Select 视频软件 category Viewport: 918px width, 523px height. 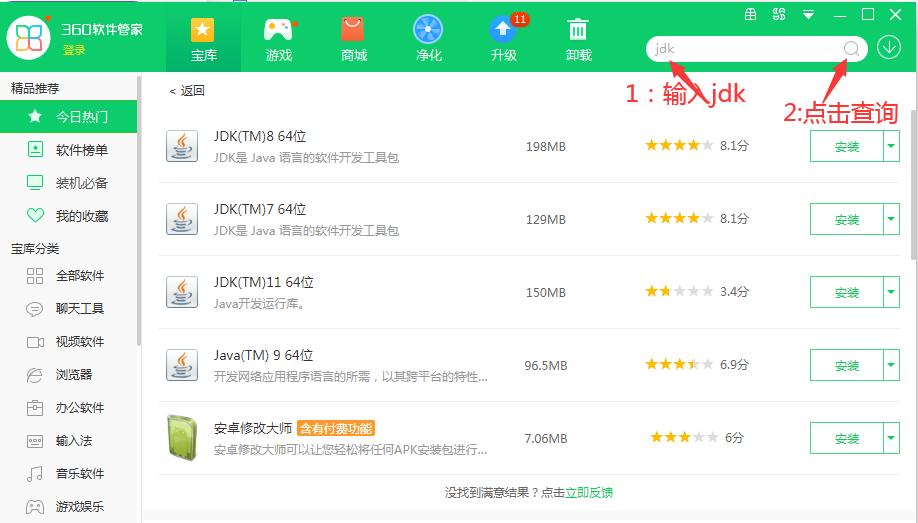point(68,341)
